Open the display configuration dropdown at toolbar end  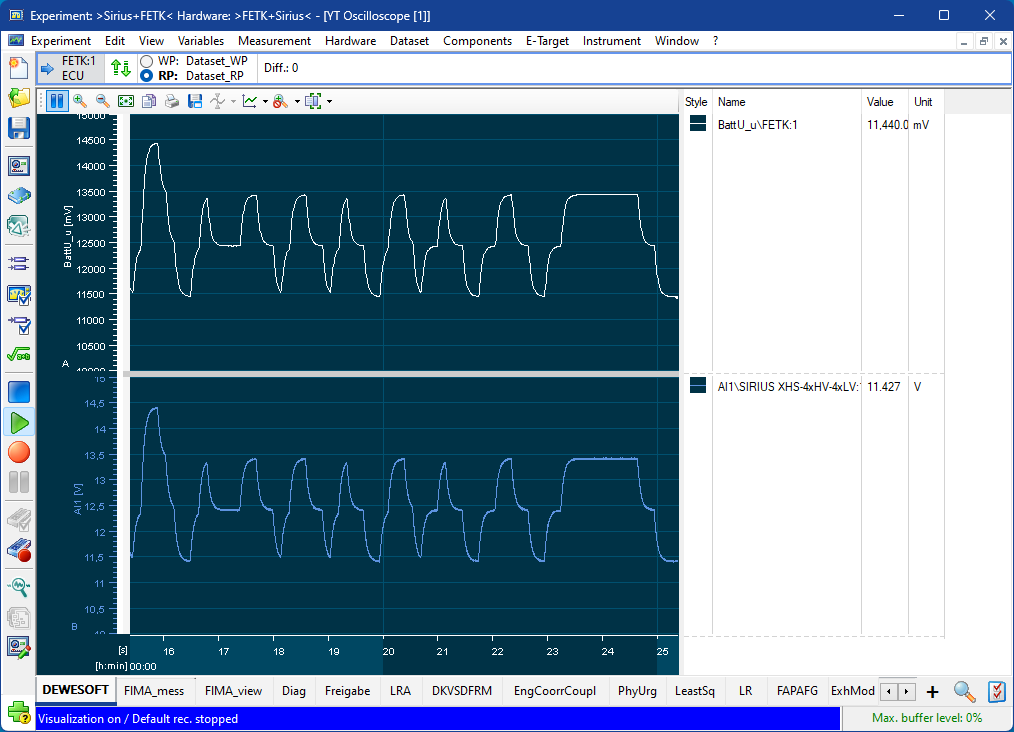[327, 100]
